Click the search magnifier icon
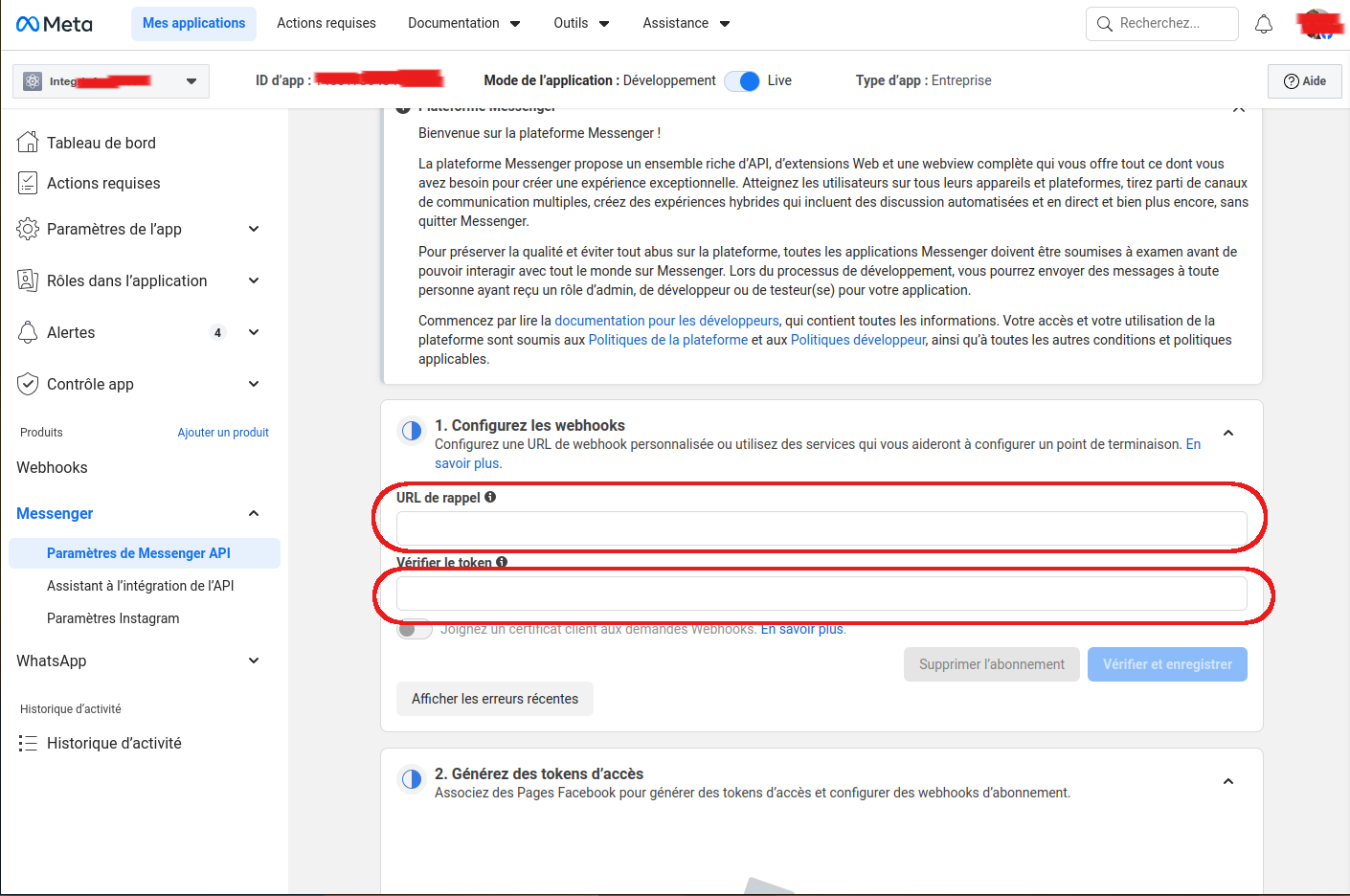Image resolution: width=1350 pixels, height=896 pixels. tap(1105, 24)
